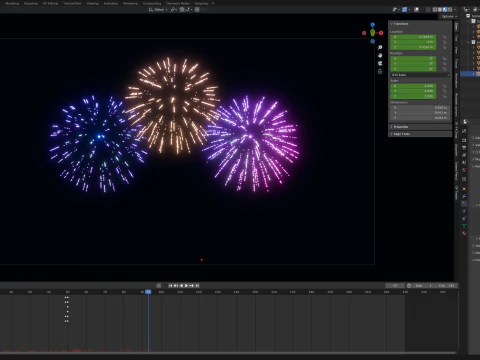This screenshot has height=360, width=480.
Task: Open the Shading workspace tab
Action: pos(93,3)
